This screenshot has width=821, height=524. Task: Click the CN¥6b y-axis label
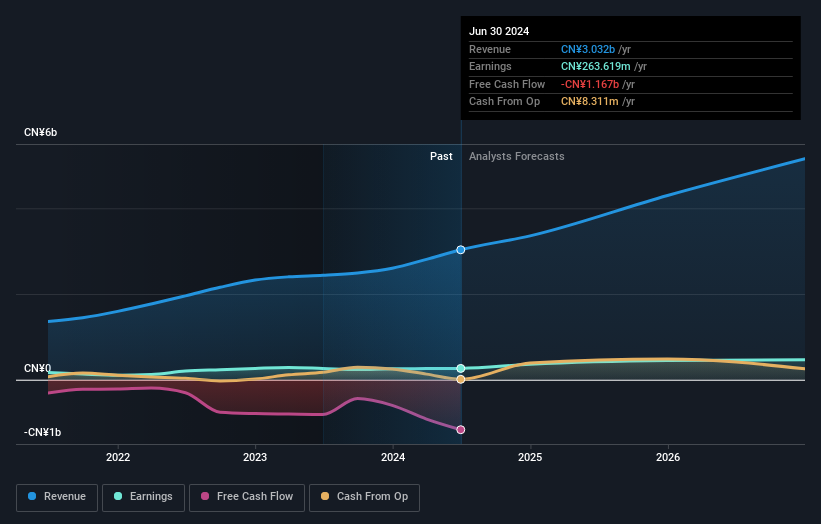40,132
